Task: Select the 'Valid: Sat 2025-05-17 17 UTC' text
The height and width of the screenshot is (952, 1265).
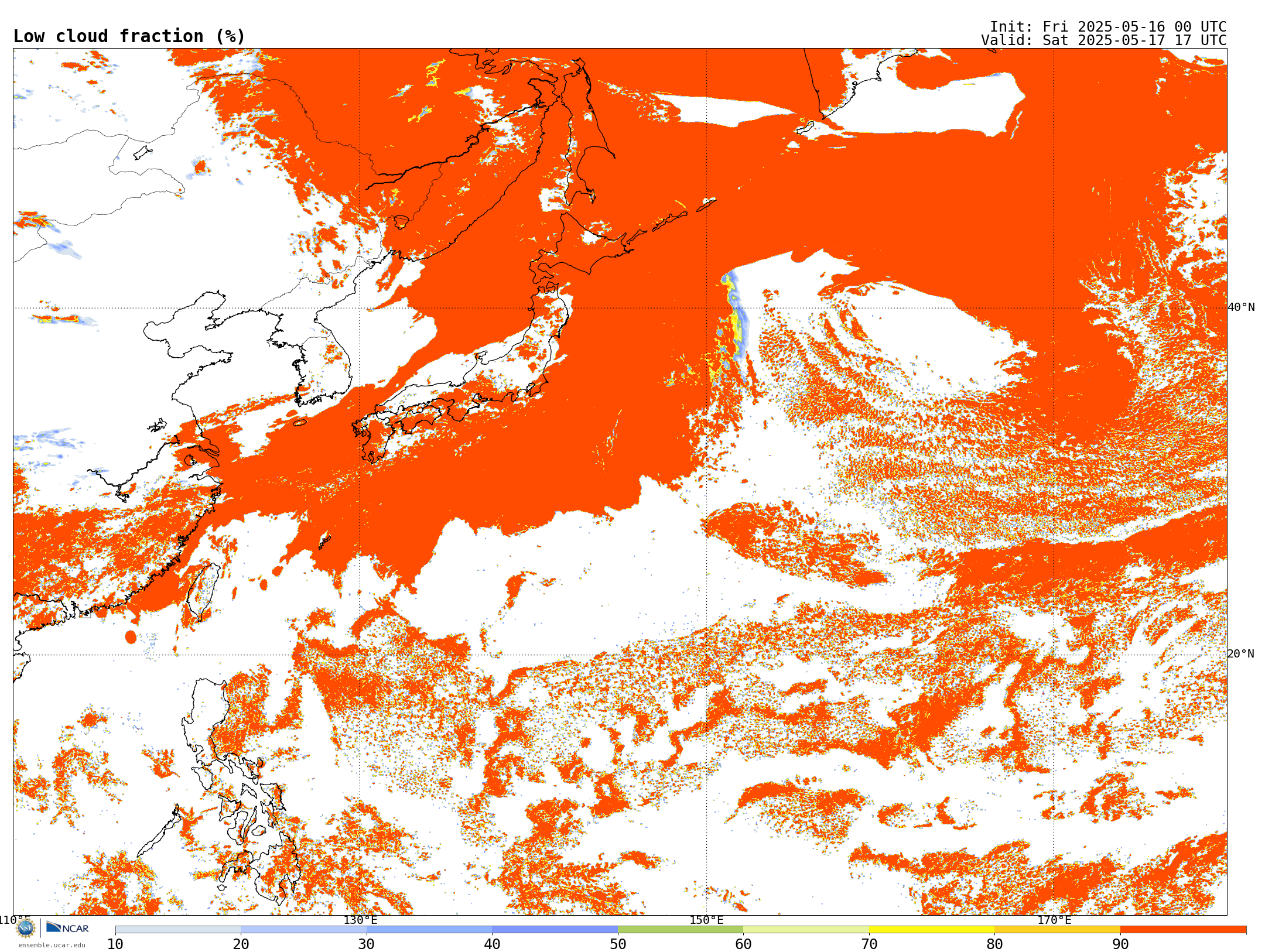Action: click(1103, 40)
